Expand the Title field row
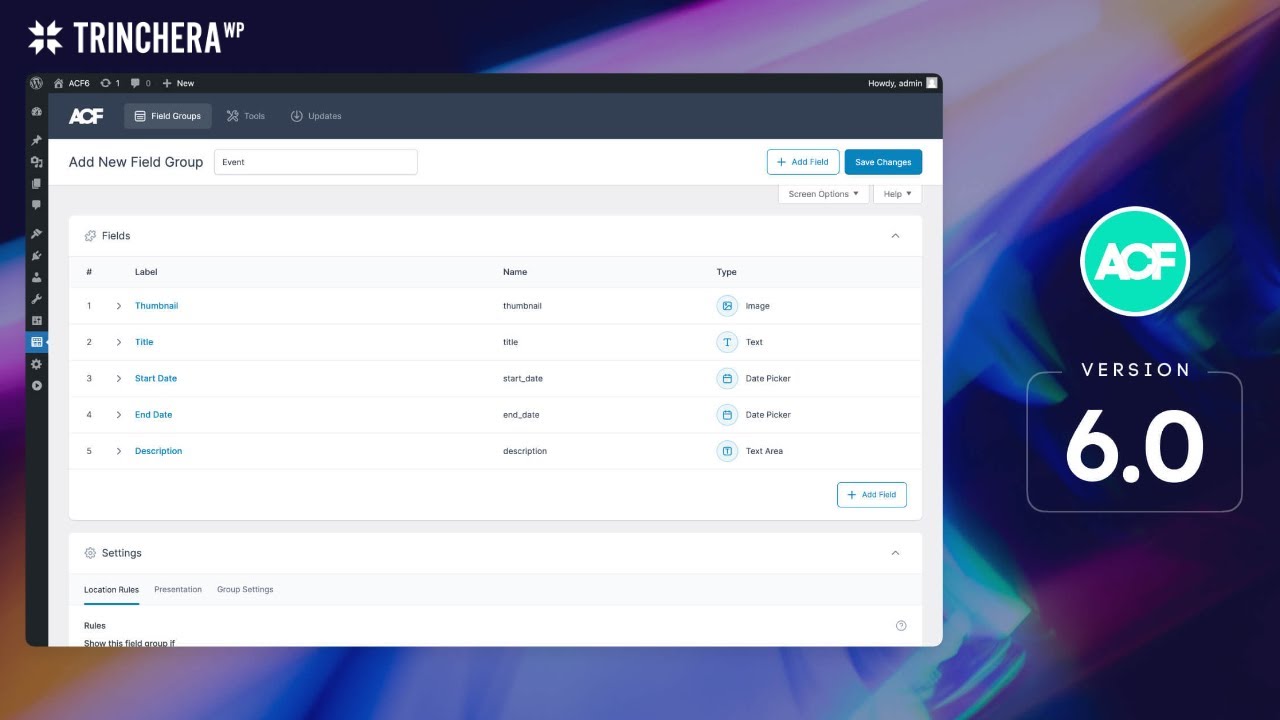This screenshot has height=720, width=1280. [x=118, y=342]
